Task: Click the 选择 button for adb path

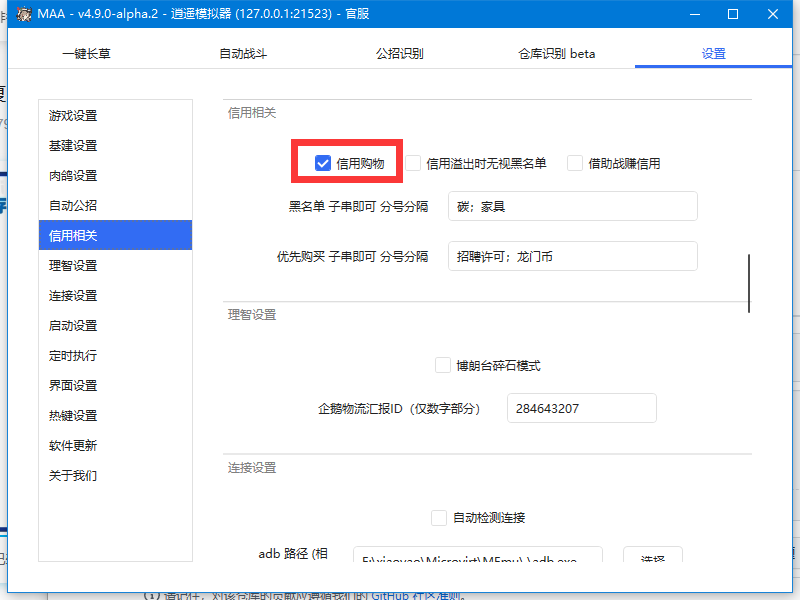Action: coord(653,561)
